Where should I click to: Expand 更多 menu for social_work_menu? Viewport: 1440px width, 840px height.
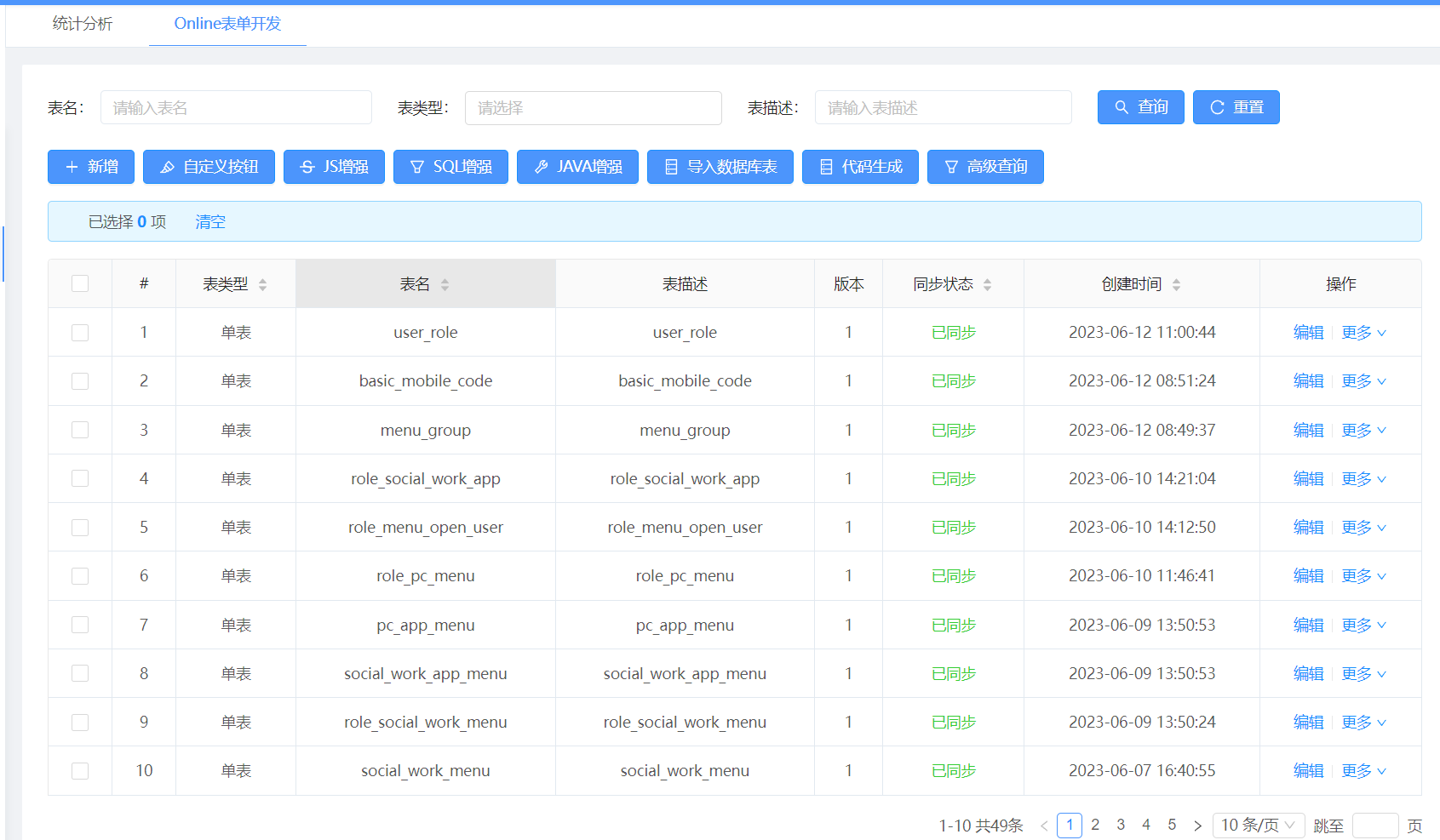click(x=1363, y=771)
